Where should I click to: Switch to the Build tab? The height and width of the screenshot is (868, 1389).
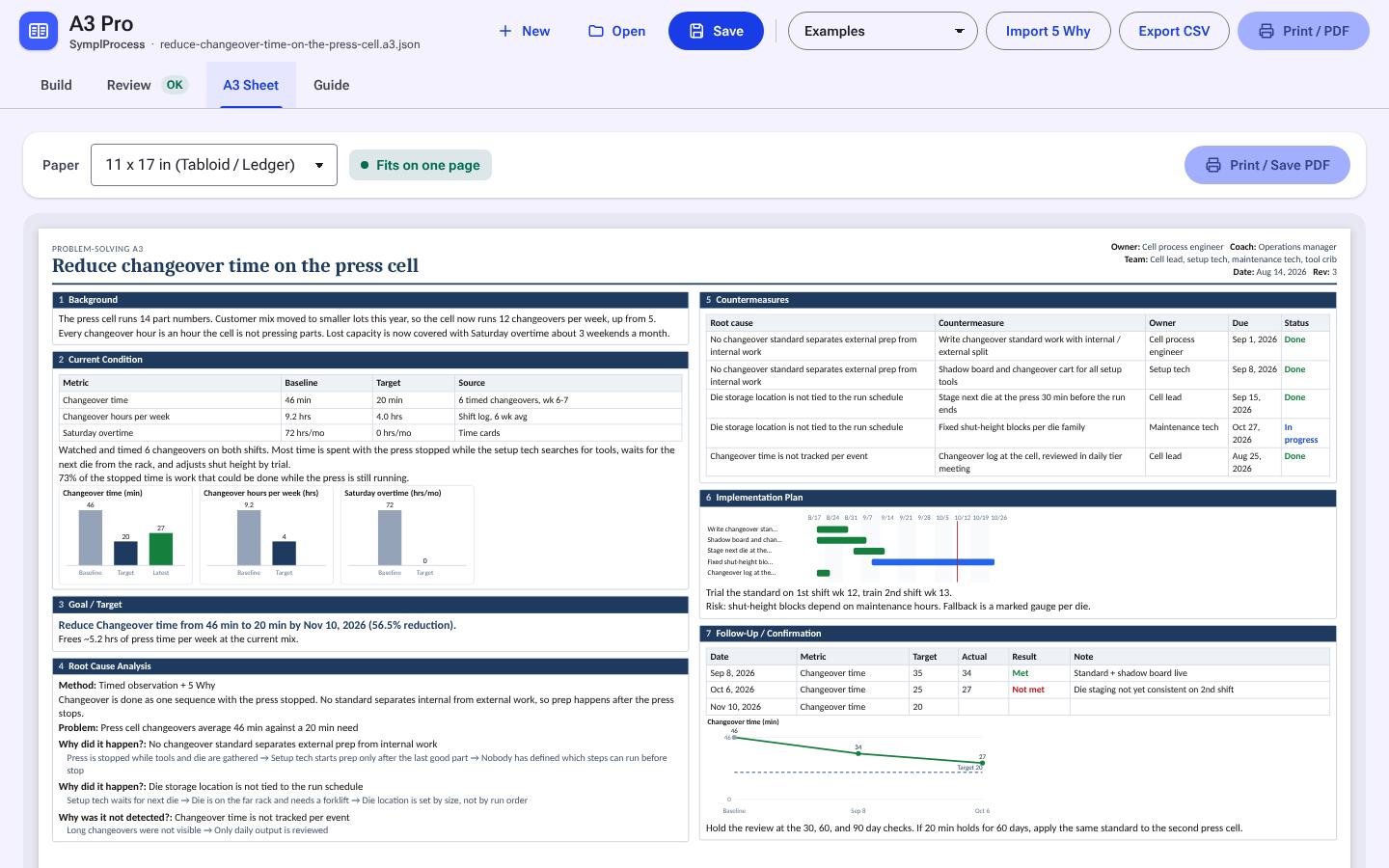point(56,85)
